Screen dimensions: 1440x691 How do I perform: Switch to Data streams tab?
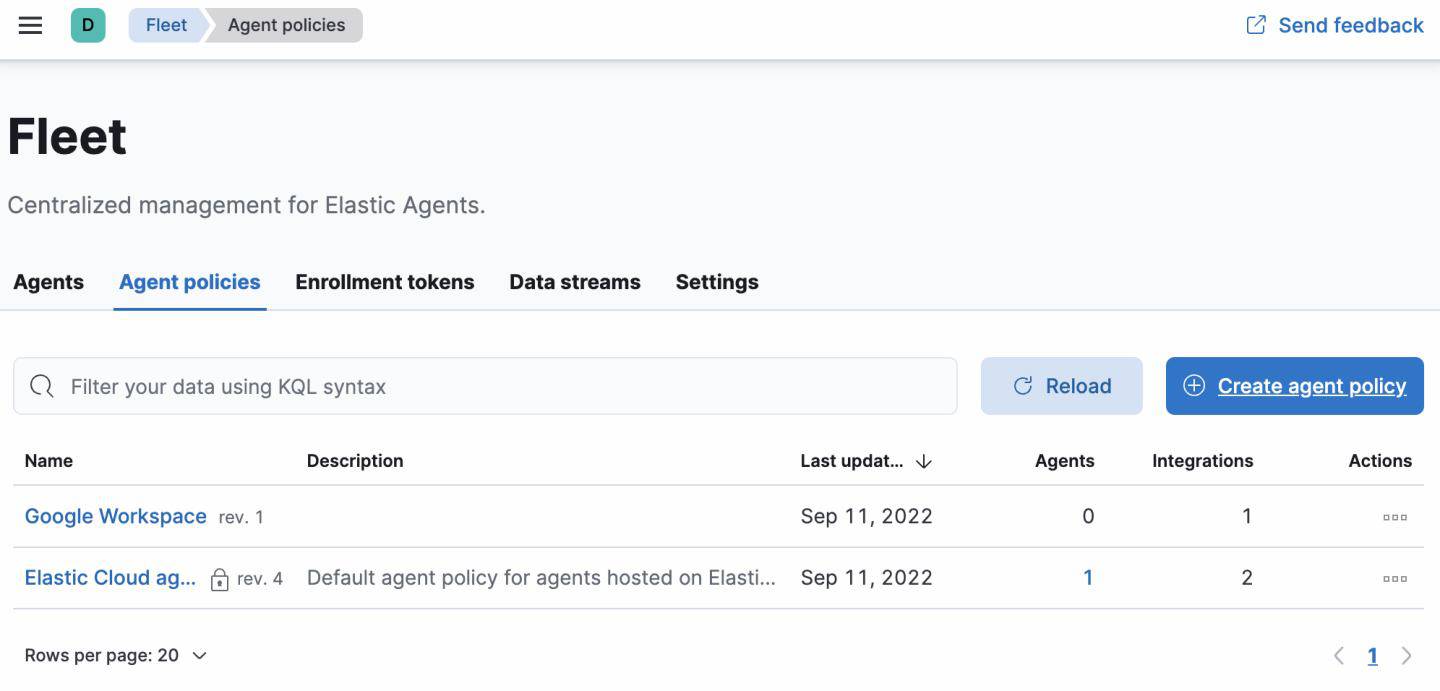[x=574, y=282]
